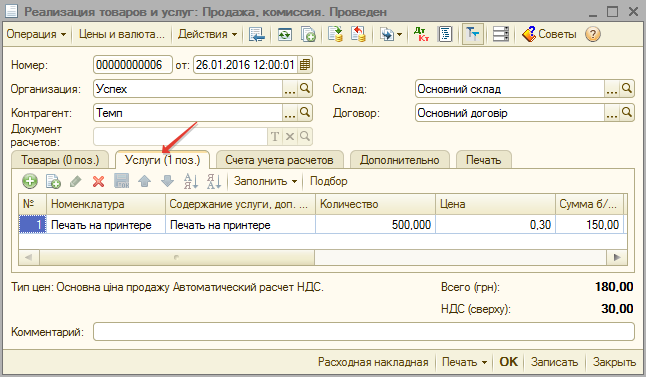Image resolution: width=646 pixels, height=377 pixels.
Task: Click the ellipsis select button for Организация
Action: click(290, 89)
